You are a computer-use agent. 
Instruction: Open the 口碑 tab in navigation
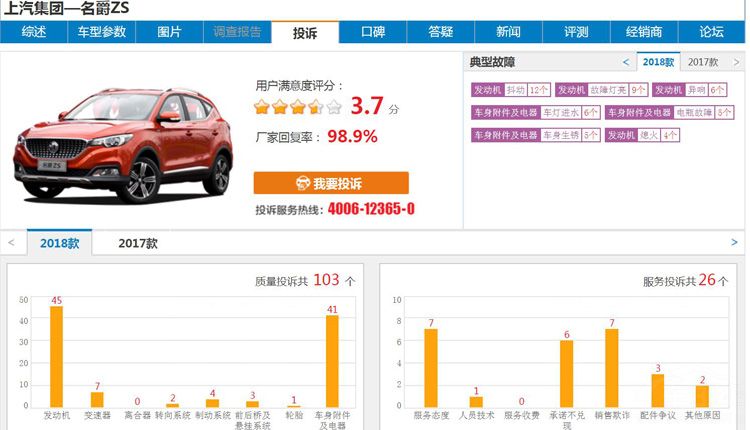(x=373, y=32)
